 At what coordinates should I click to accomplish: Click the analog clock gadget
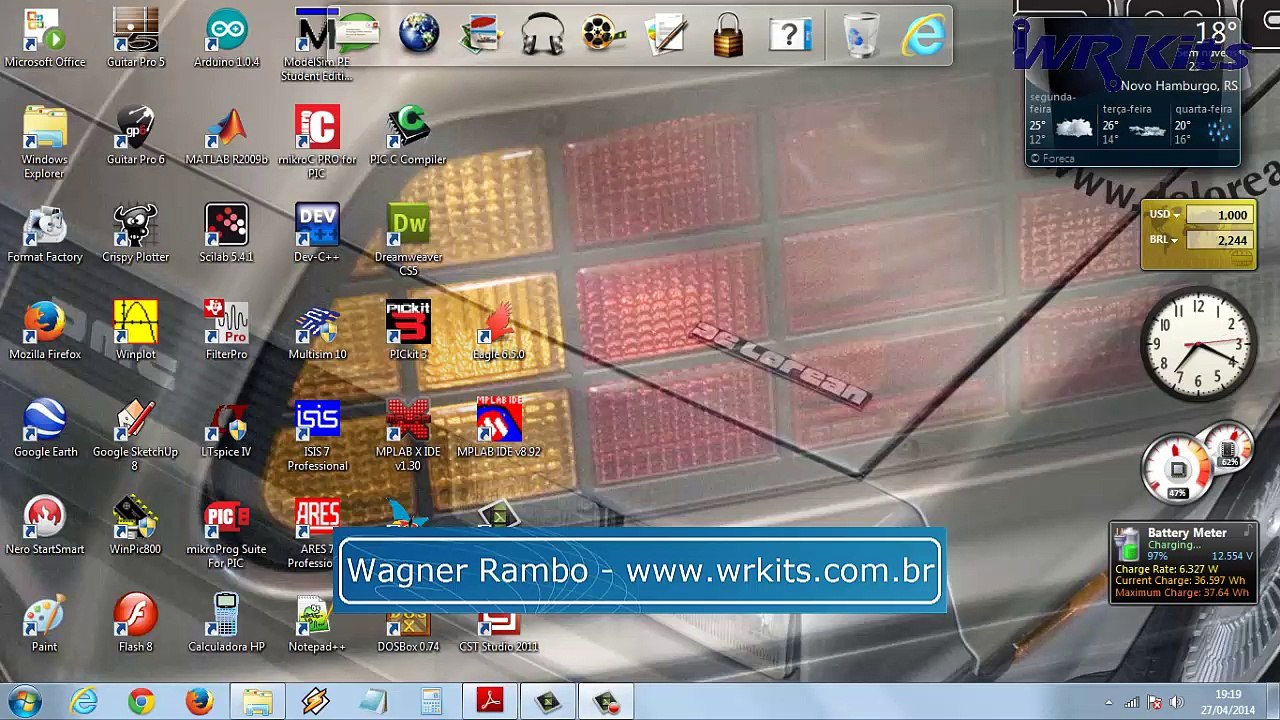[x=1199, y=343]
